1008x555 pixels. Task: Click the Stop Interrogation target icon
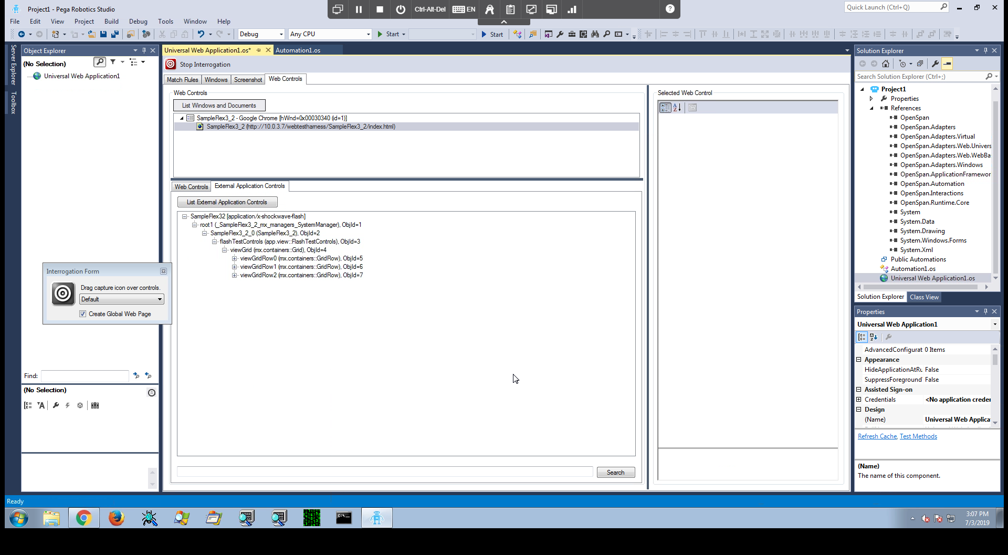click(170, 64)
